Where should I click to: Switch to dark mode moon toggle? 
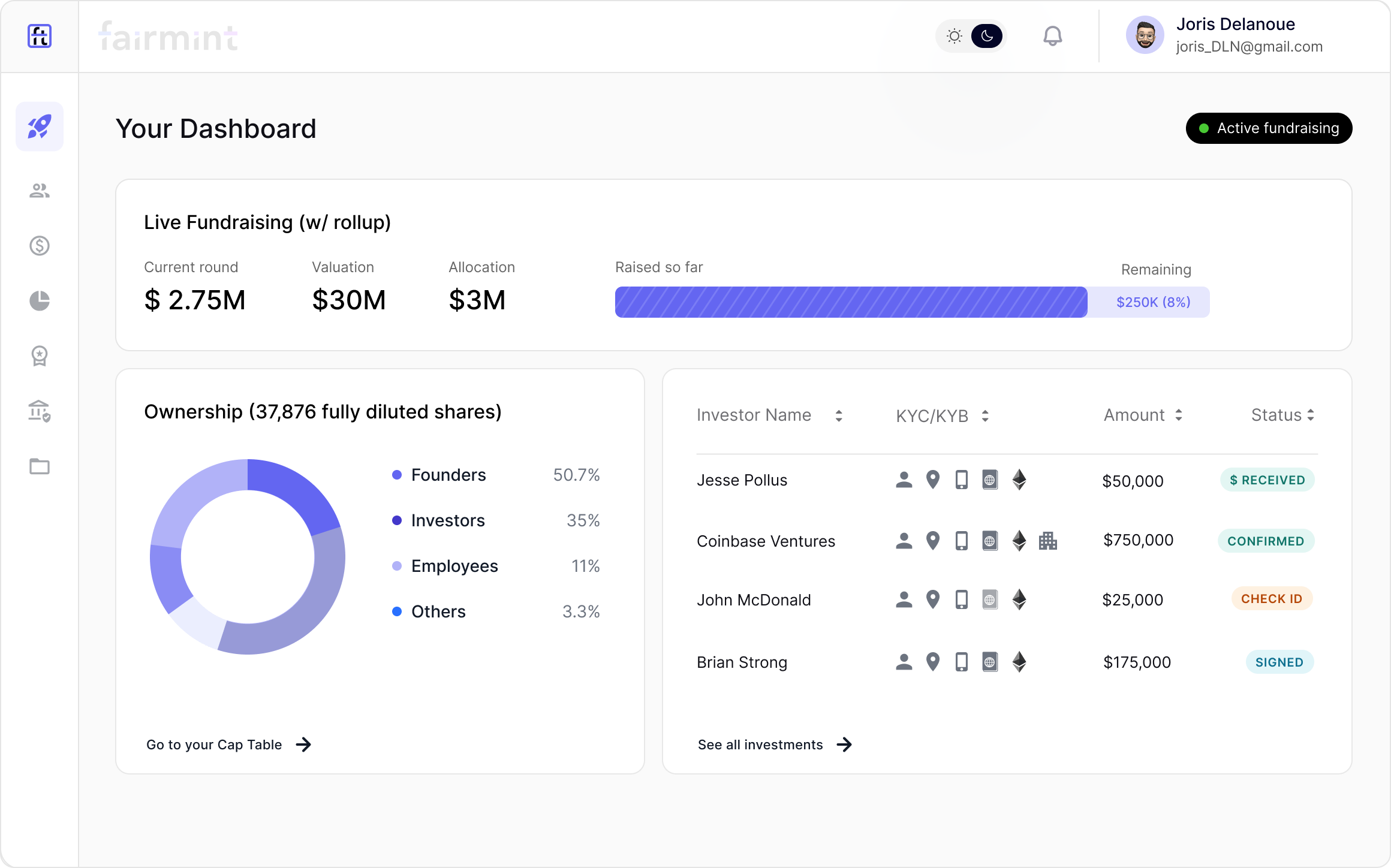point(987,37)
